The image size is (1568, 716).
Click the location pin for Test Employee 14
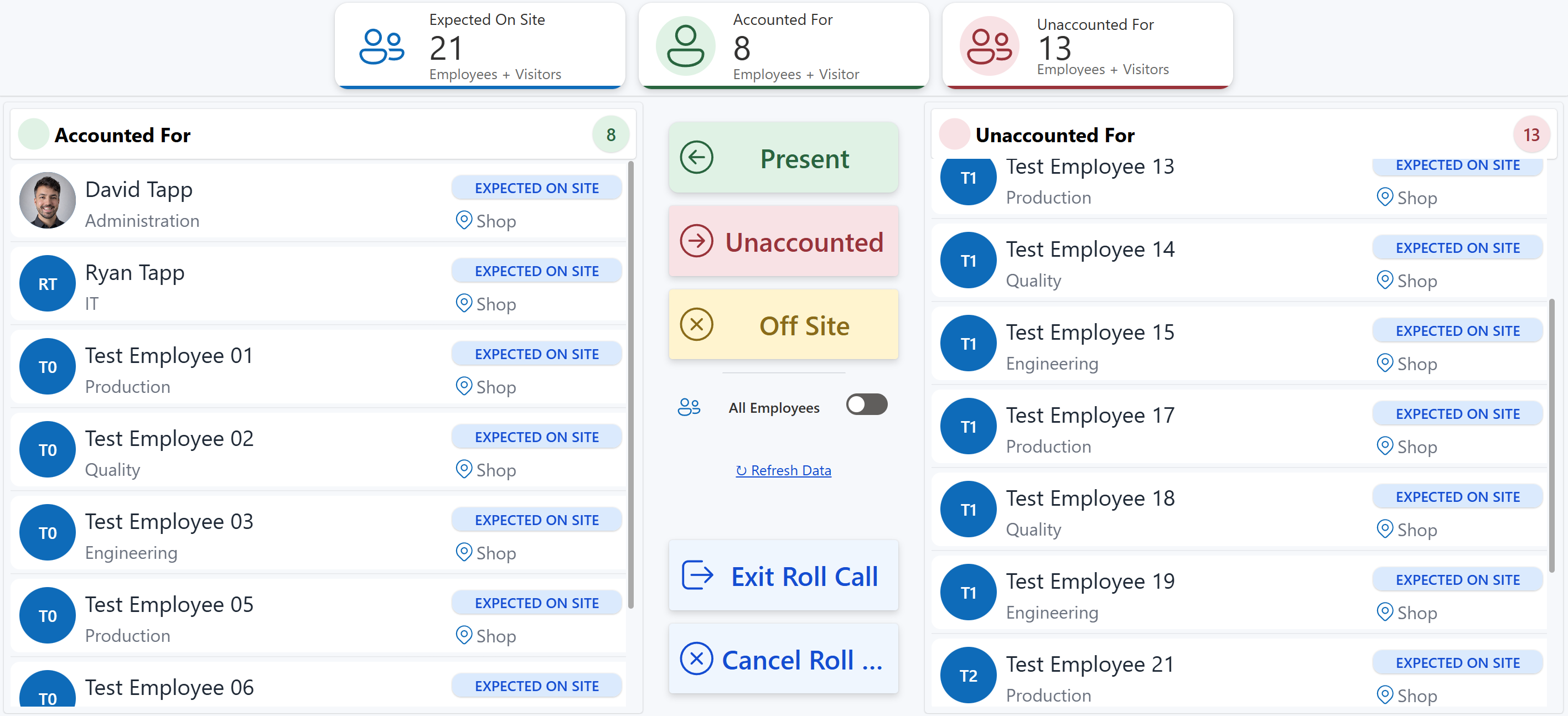1384,280
